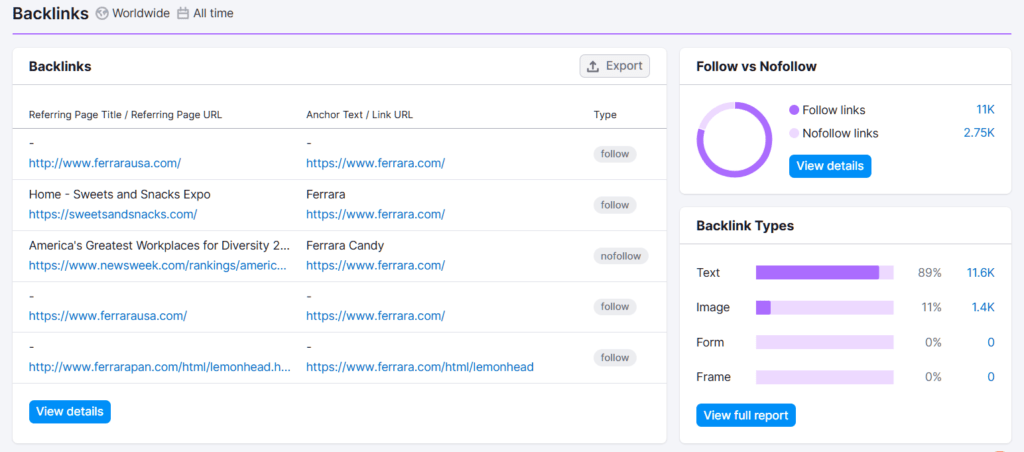The image size is (1024, 452).
Task: Click the 0 count for Form backlinks
Action: [991, 342]
